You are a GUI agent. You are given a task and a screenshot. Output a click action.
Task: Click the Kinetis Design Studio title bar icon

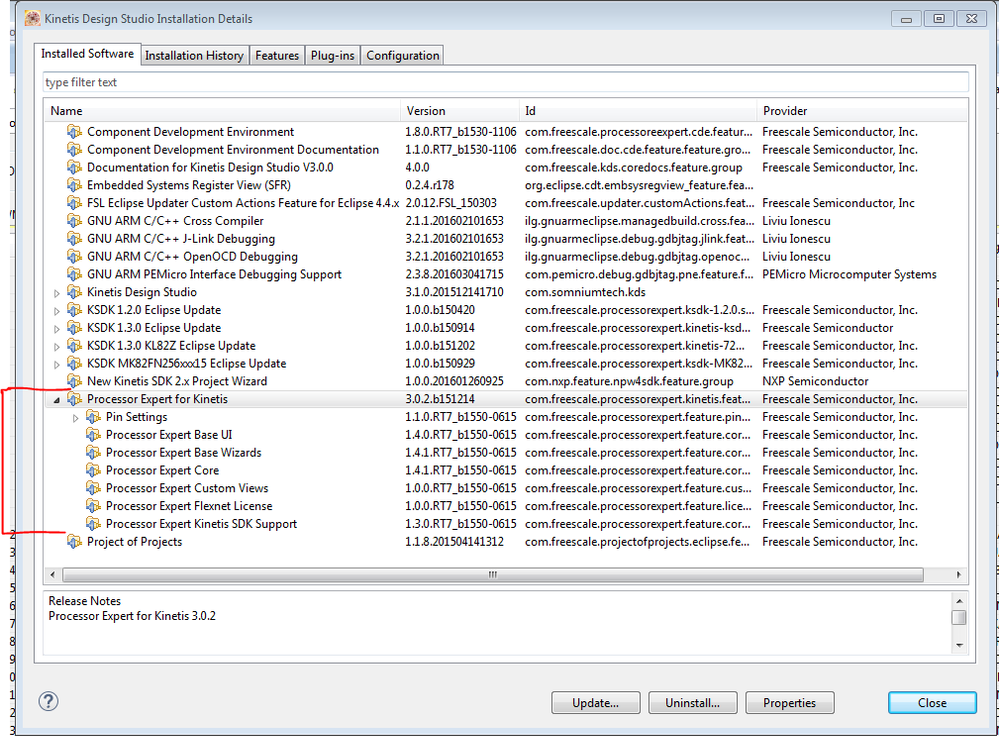tap(32, 18)
